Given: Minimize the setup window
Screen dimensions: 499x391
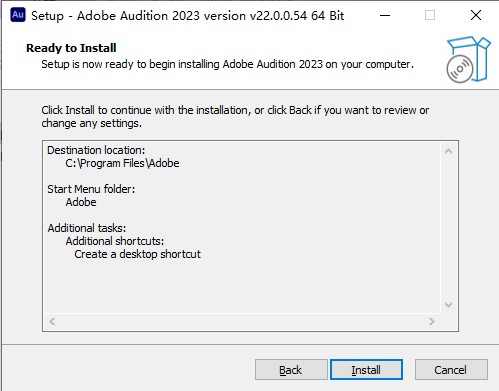Looking at the screenshot, I should coord(385,15).
